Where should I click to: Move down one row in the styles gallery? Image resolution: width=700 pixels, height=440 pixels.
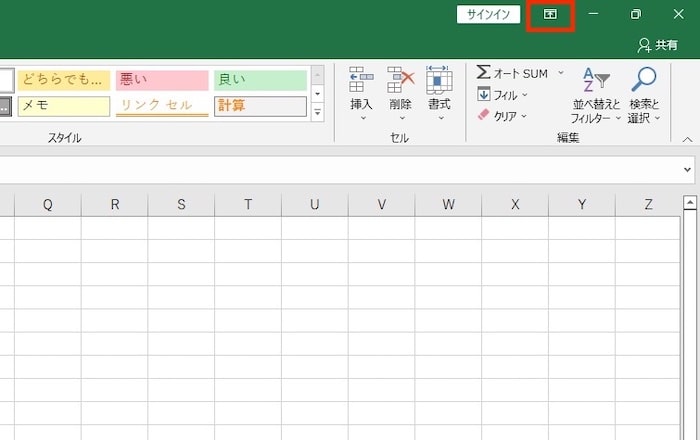317,94
